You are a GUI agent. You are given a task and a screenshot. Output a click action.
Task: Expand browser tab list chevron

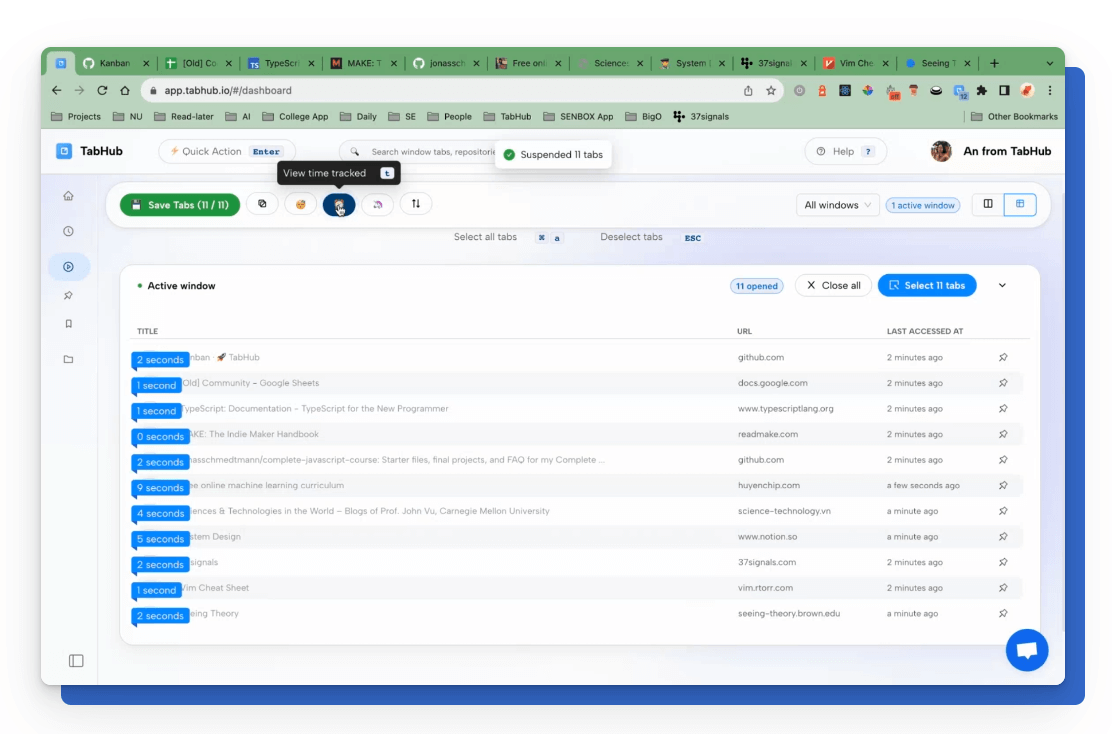click(x=1050, y=63)
